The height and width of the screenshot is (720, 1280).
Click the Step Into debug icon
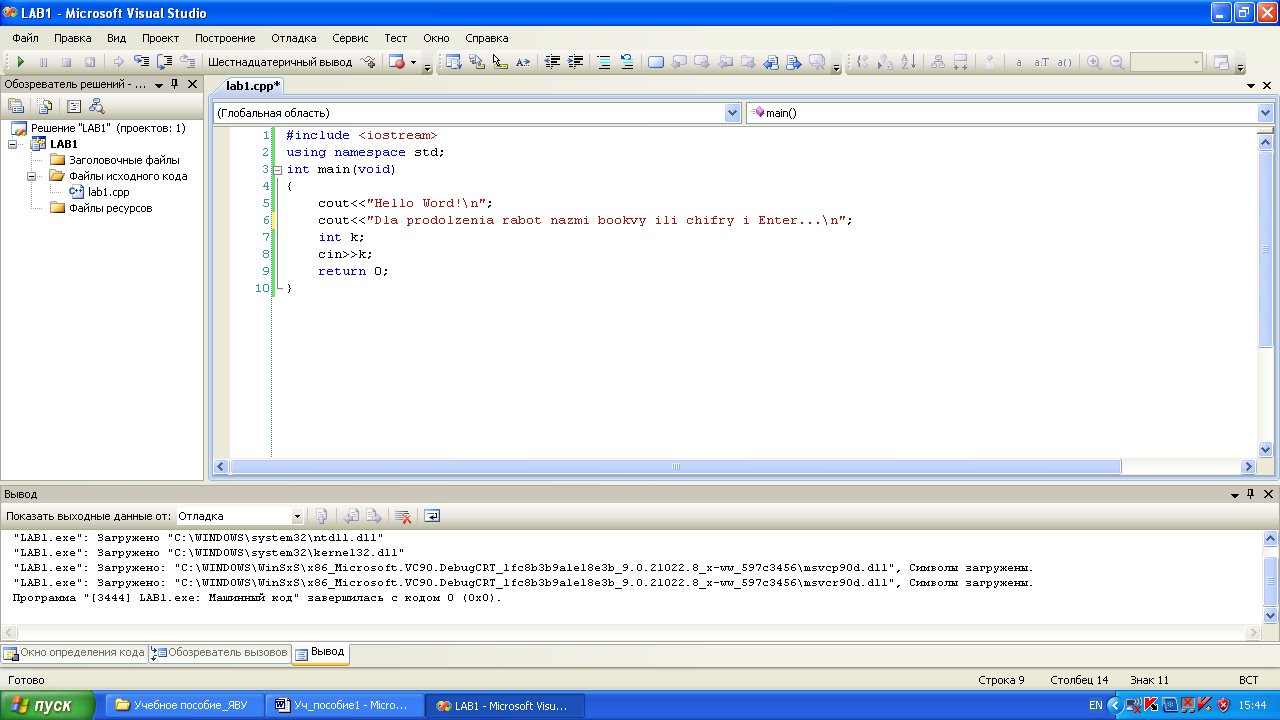pos(142,62)
